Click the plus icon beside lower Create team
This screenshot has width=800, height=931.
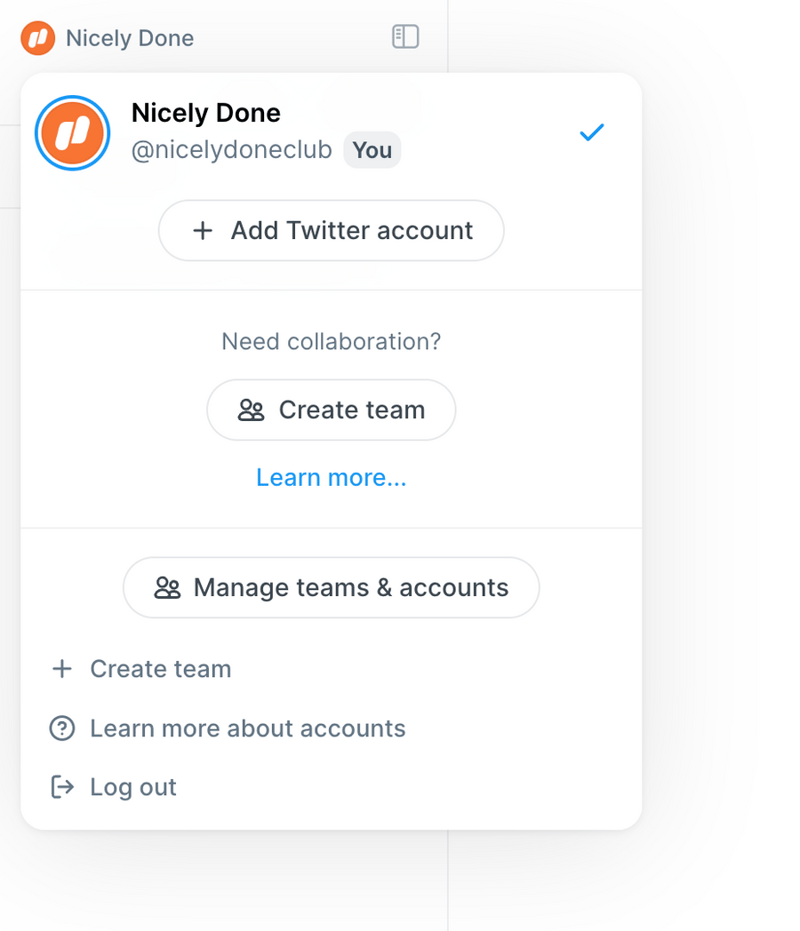[62, 668]
